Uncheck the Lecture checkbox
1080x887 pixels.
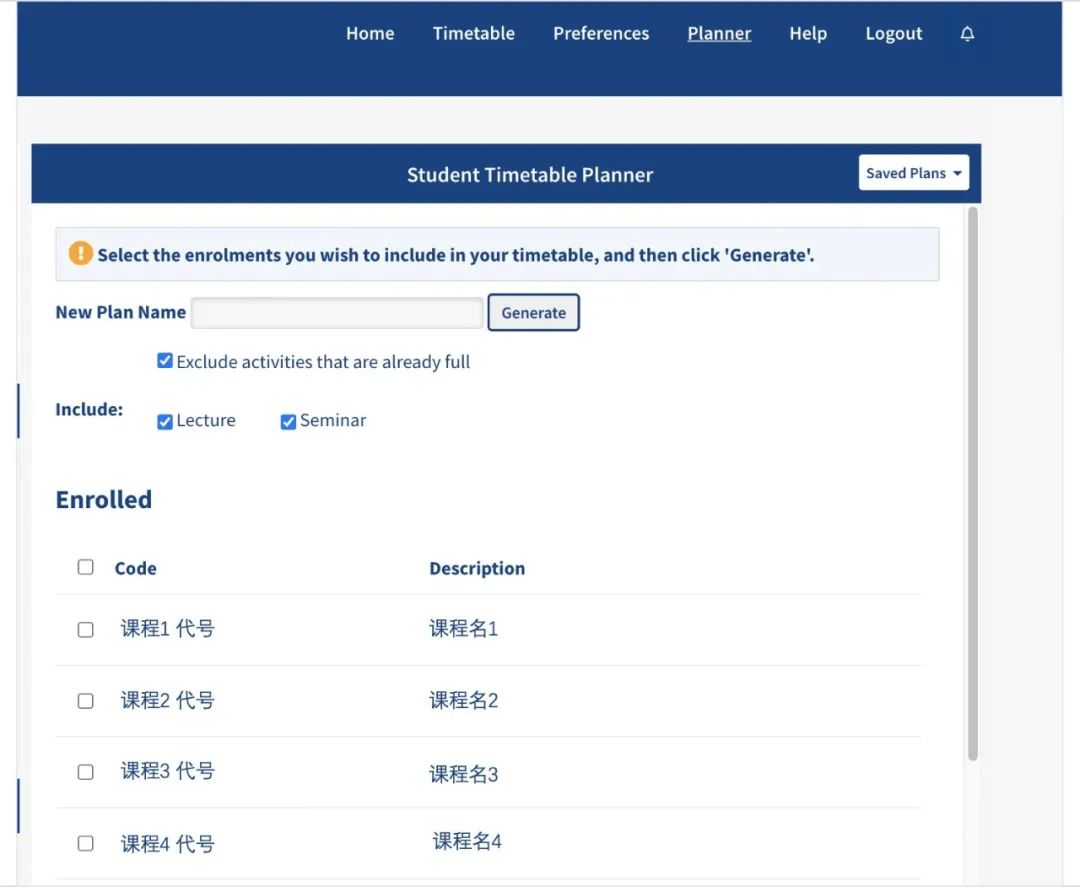pyautogui.click(x=165, y=421)
